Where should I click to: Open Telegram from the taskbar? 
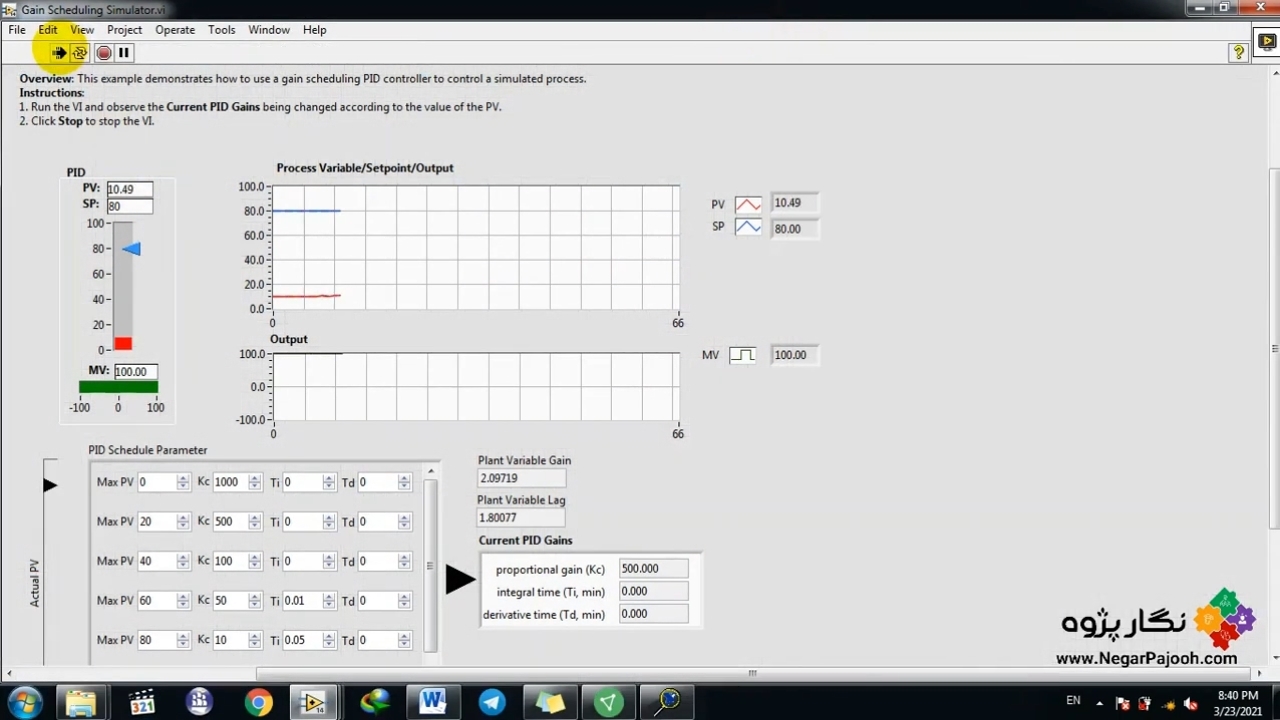(x=492, y=702)
